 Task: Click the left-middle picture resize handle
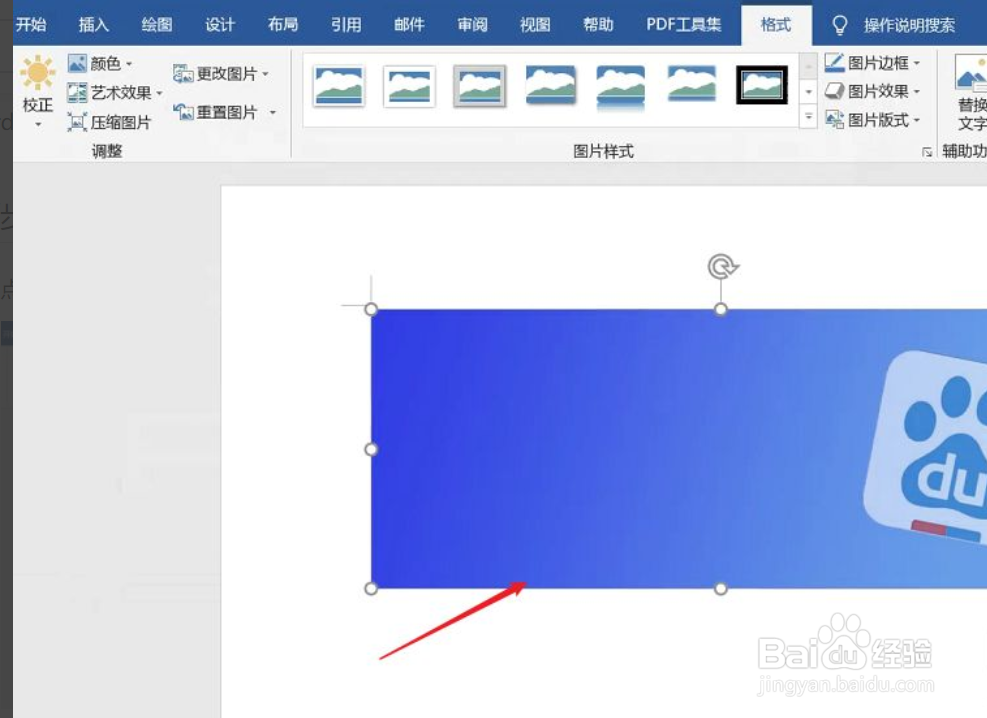pyautogui.click(x=371, y=449)
